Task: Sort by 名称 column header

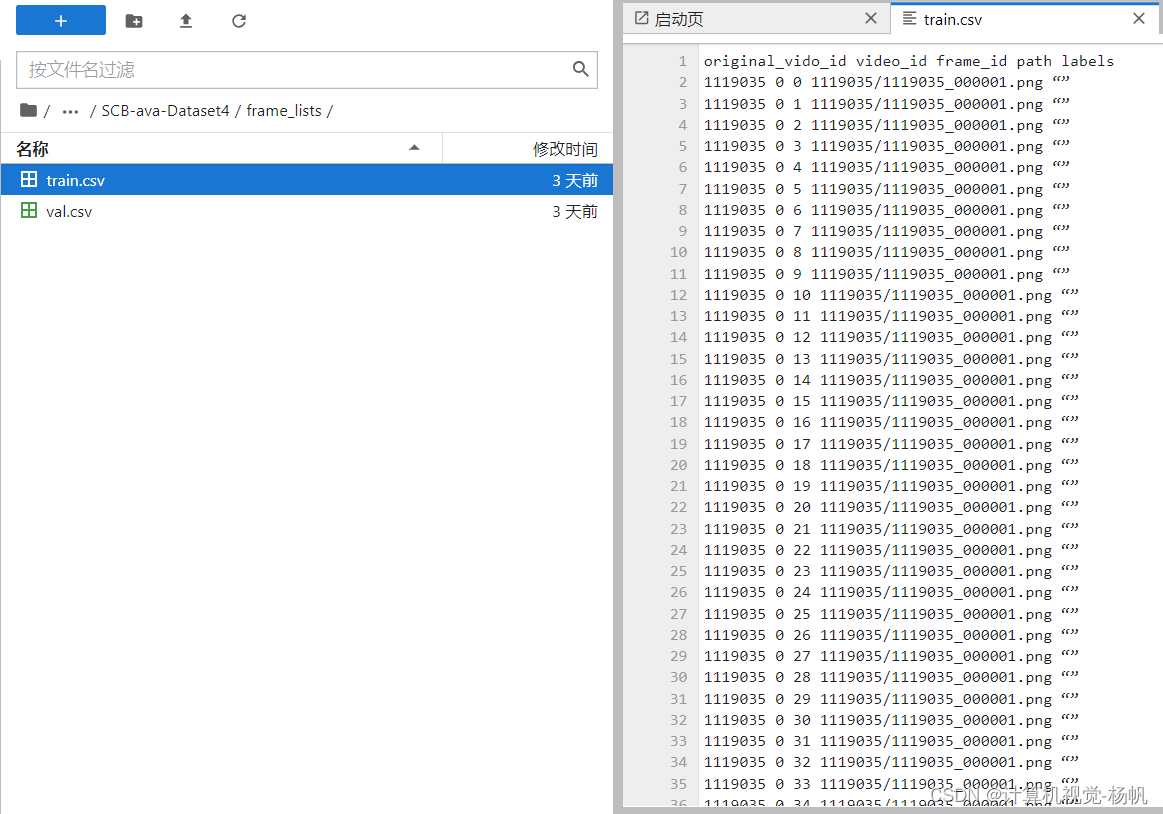Action: (221, 149)
